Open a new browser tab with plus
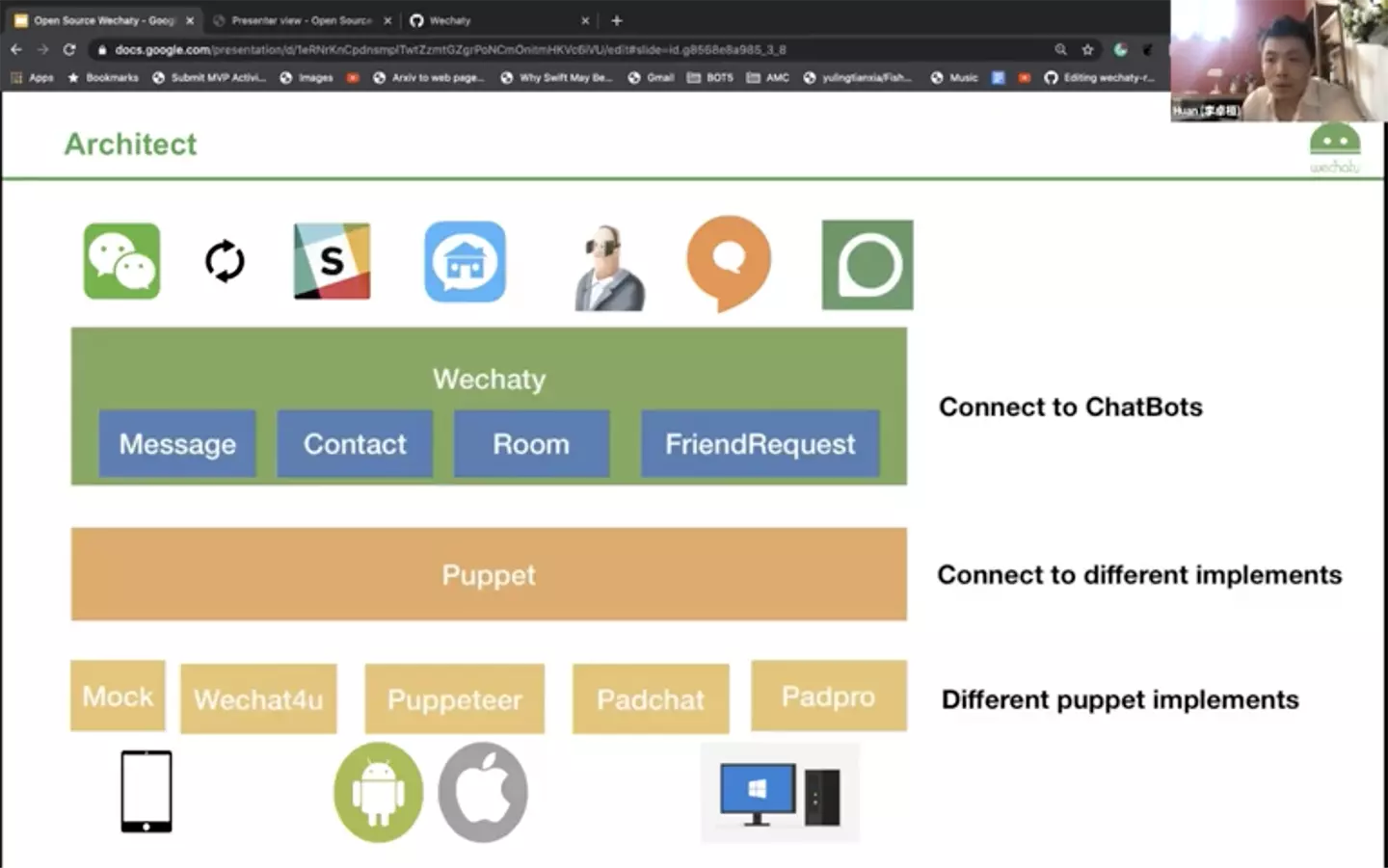Screen dimensions: 1388x868 pos(617,20)
